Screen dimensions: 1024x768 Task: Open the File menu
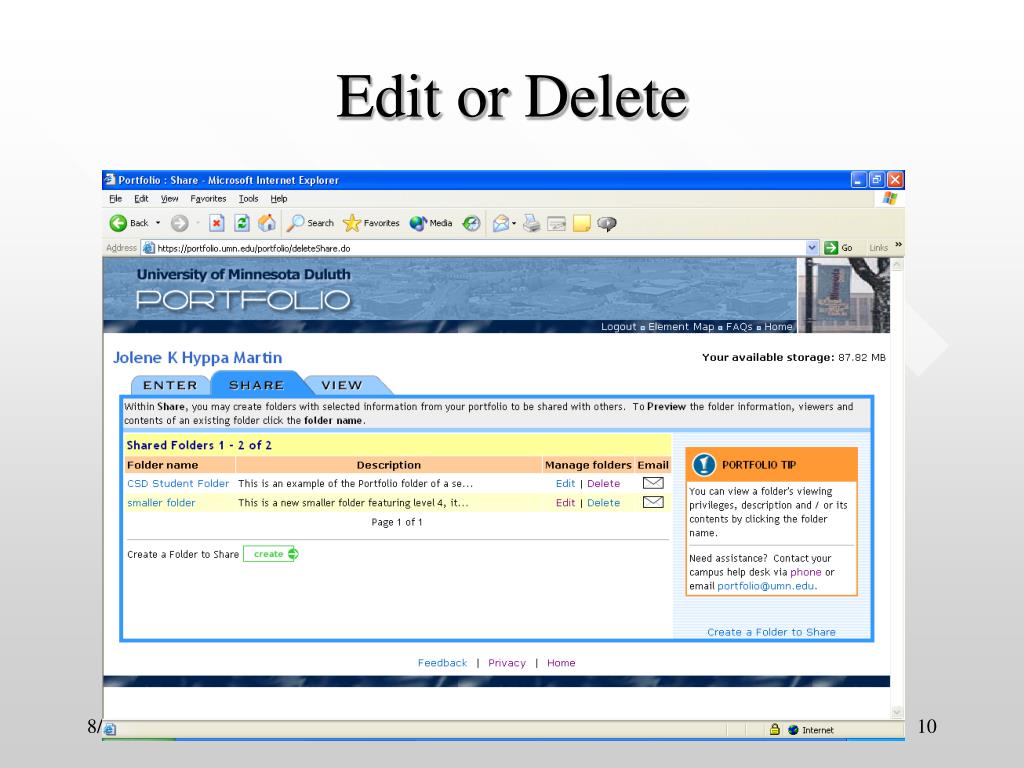[x=116, y=199]
